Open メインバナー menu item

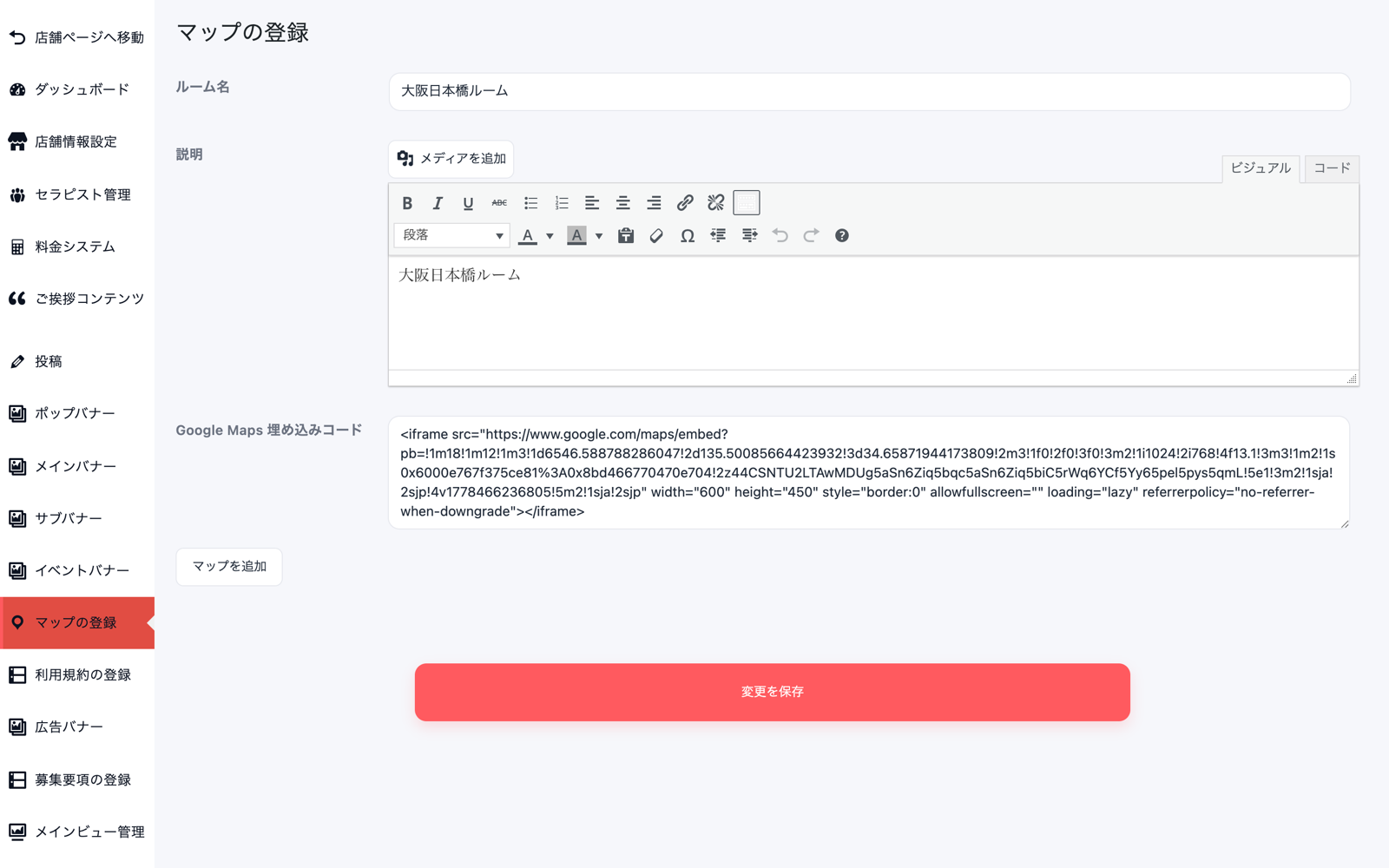pyautogui.click(x=77, y=466)
